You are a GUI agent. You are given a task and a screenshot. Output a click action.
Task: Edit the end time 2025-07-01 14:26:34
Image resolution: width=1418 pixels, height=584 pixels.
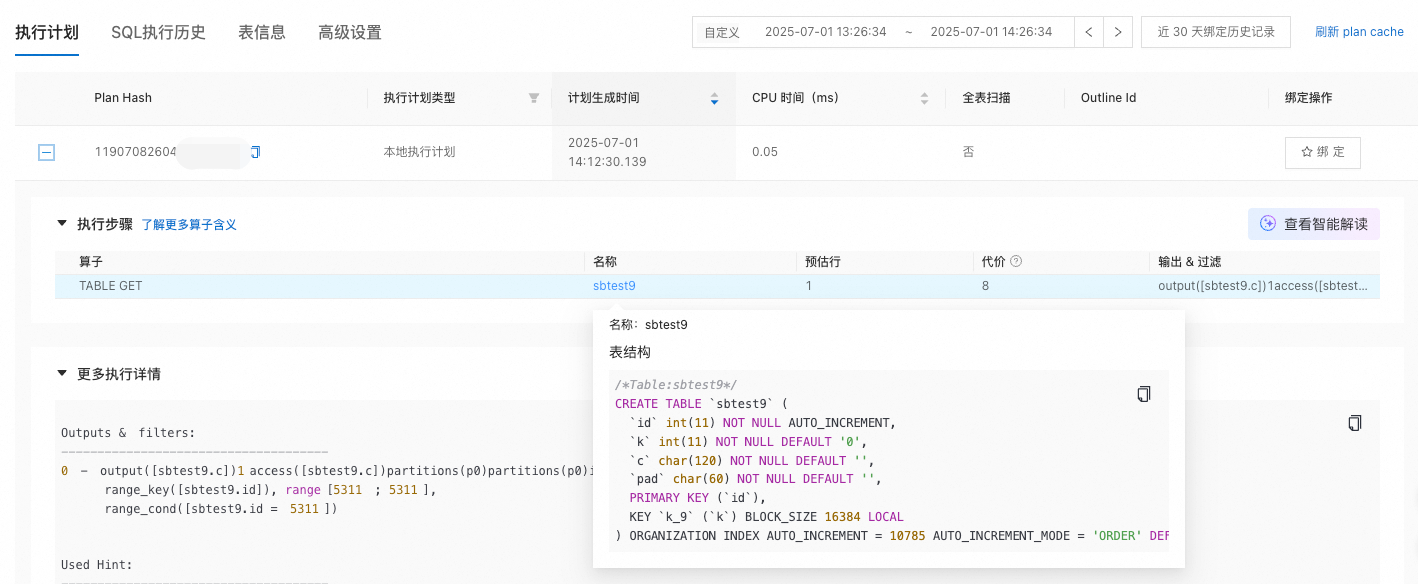click(x=991, y=32)
